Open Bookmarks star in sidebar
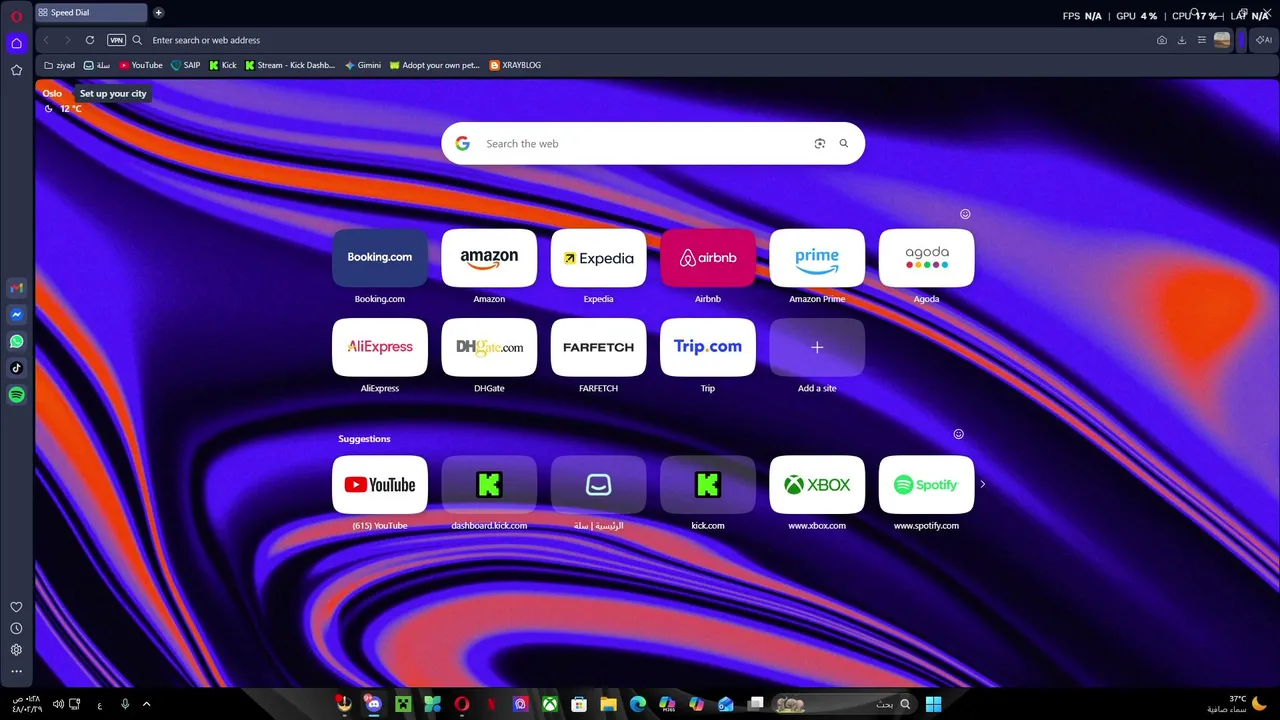The width and height of the screenshot is (1280, 720). (x=16, y=70)
